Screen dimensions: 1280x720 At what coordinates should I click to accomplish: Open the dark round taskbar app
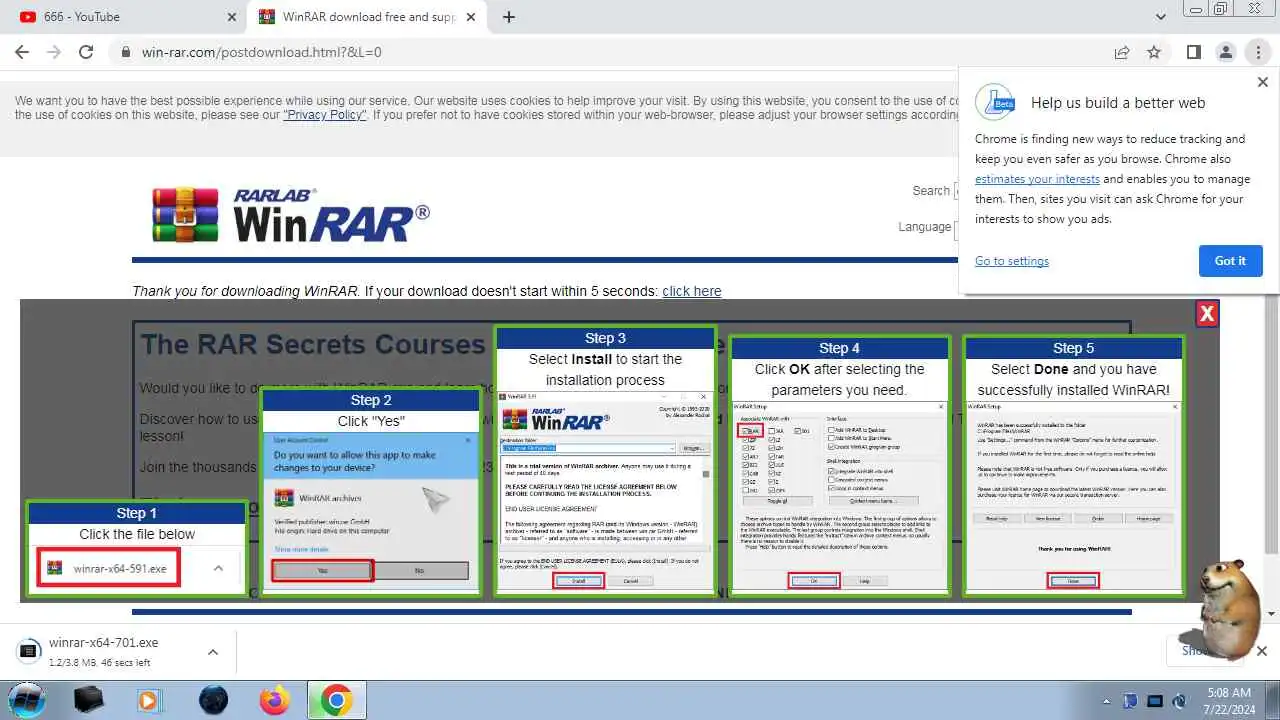[x=213, y=700]
